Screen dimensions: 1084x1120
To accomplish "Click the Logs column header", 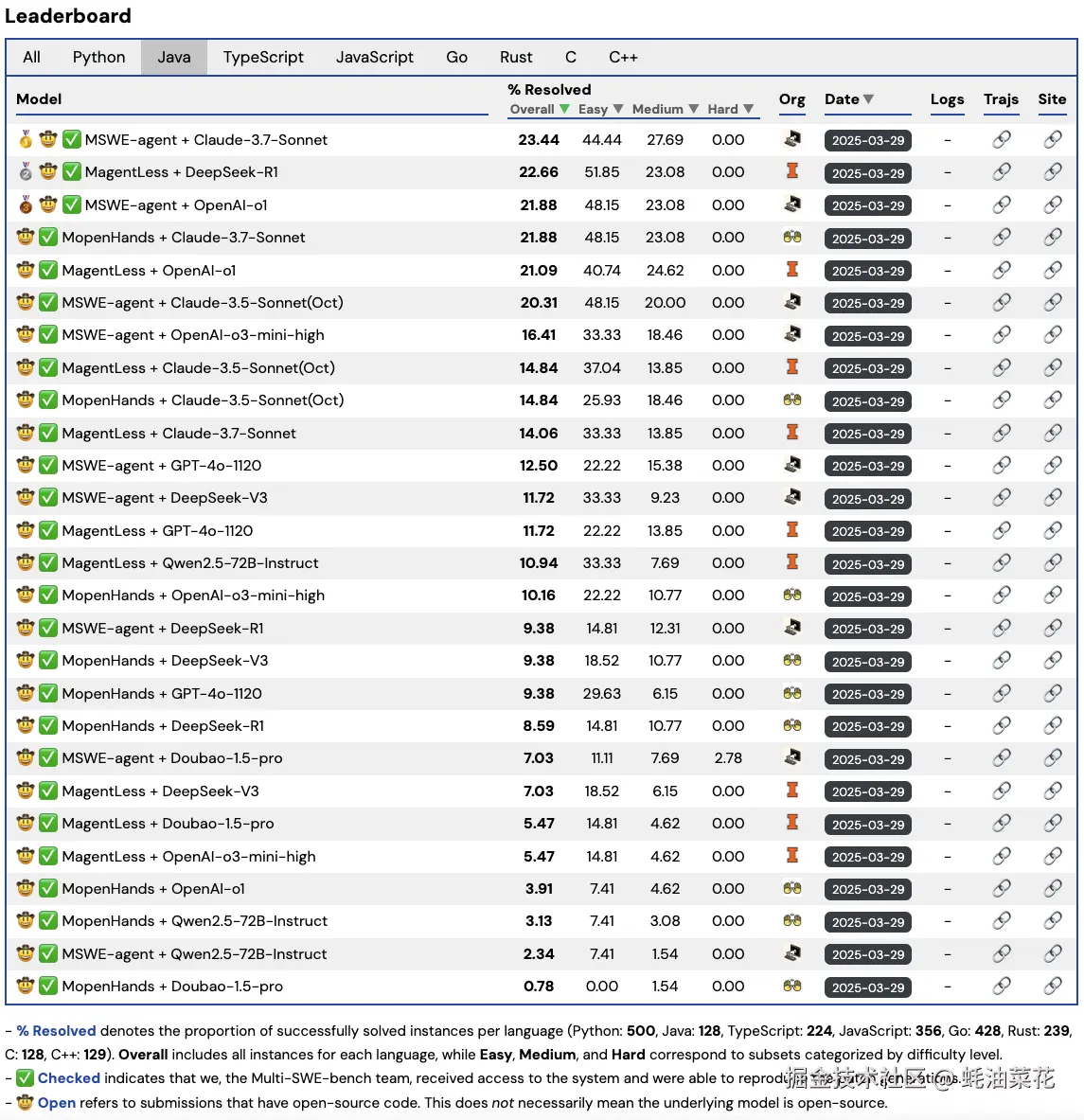I will 947,99.
